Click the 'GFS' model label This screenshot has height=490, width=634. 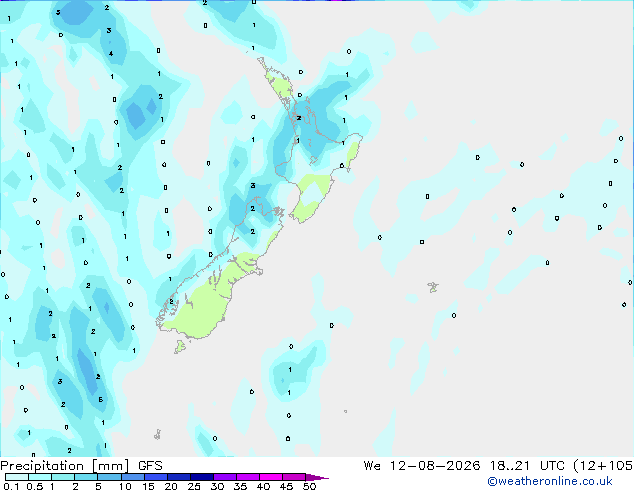150,466
